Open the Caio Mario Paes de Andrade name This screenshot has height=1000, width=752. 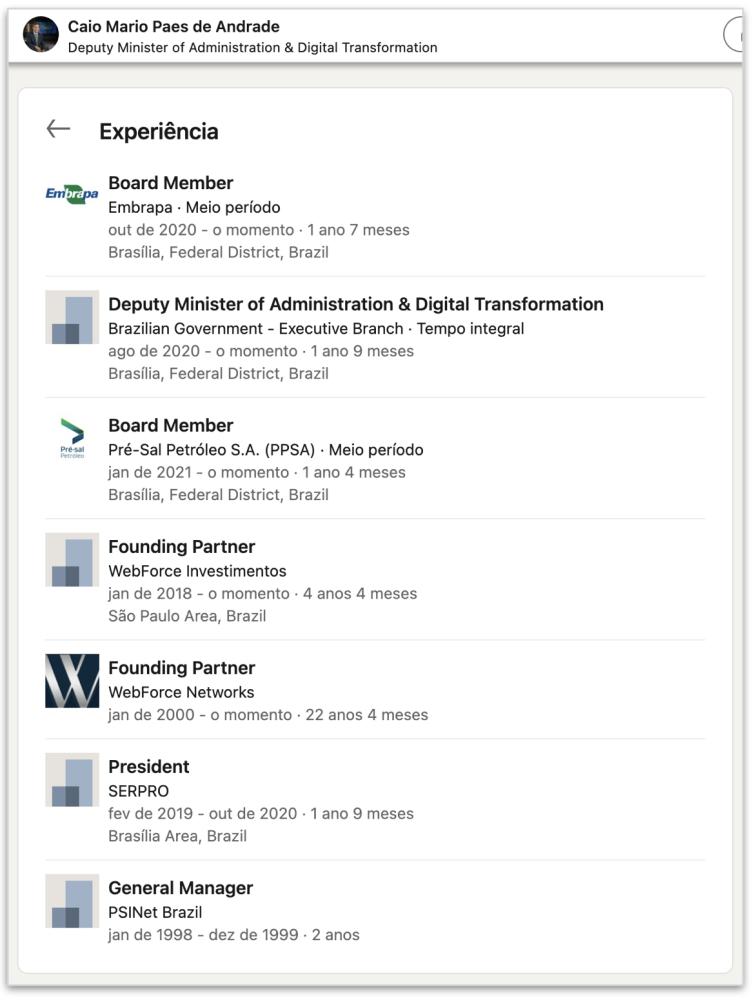coord(174,26)
